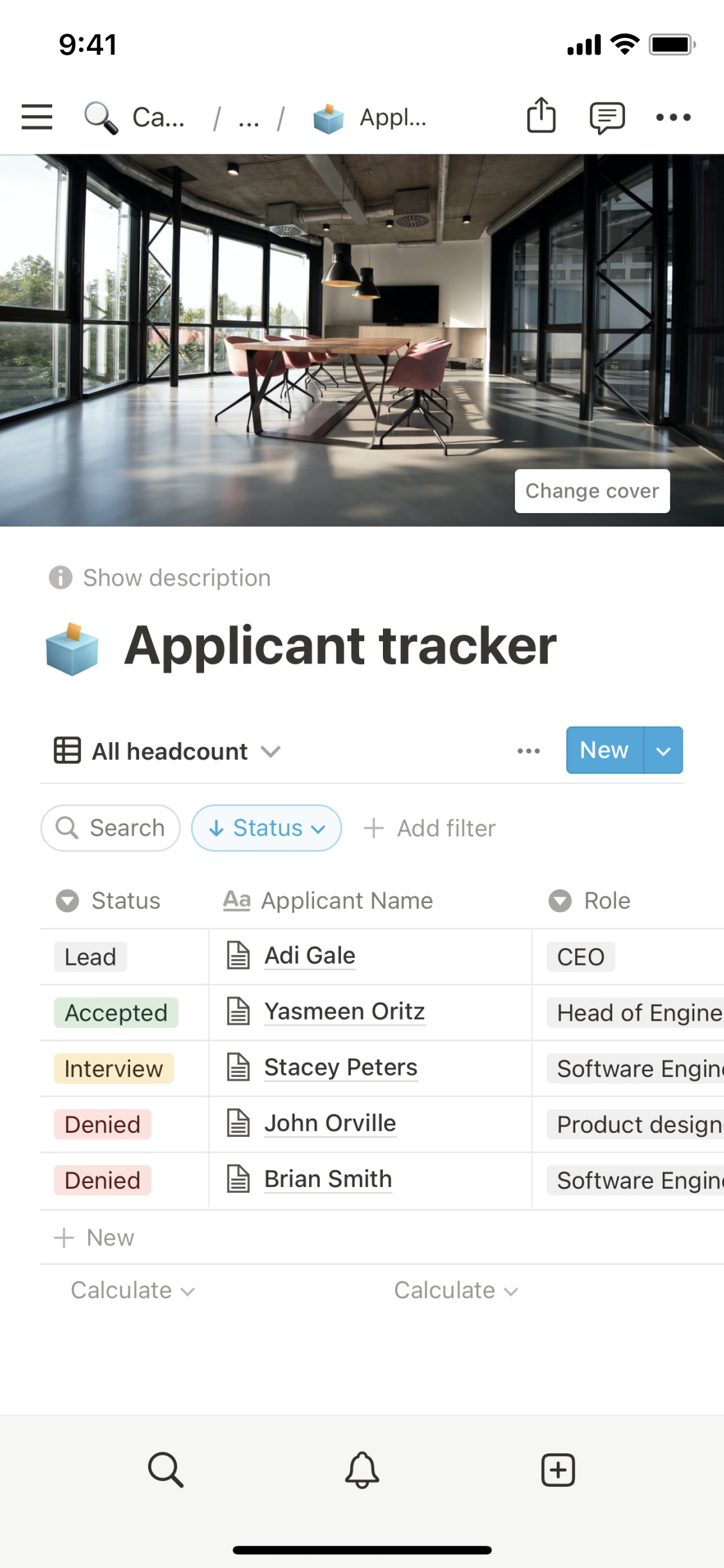Tap the search icon in the bottom bar
The image size is (724, 1568).
165,1470
